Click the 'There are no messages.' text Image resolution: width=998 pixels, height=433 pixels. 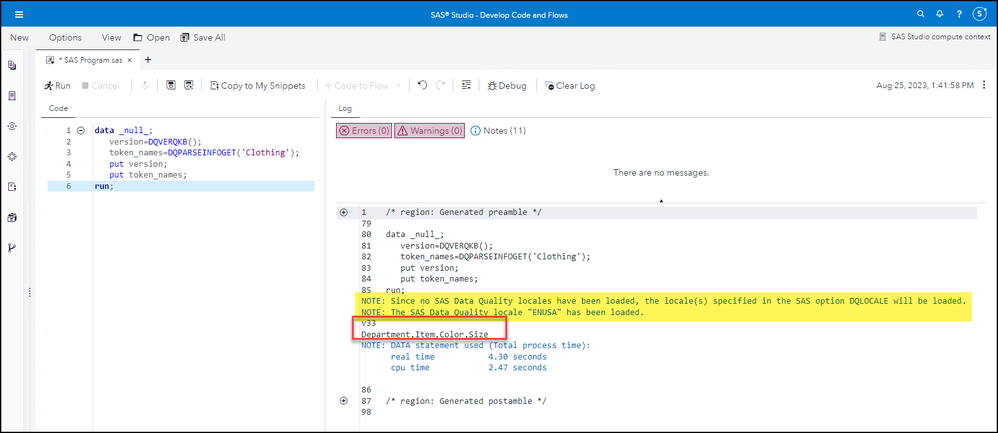coord(661,173)
